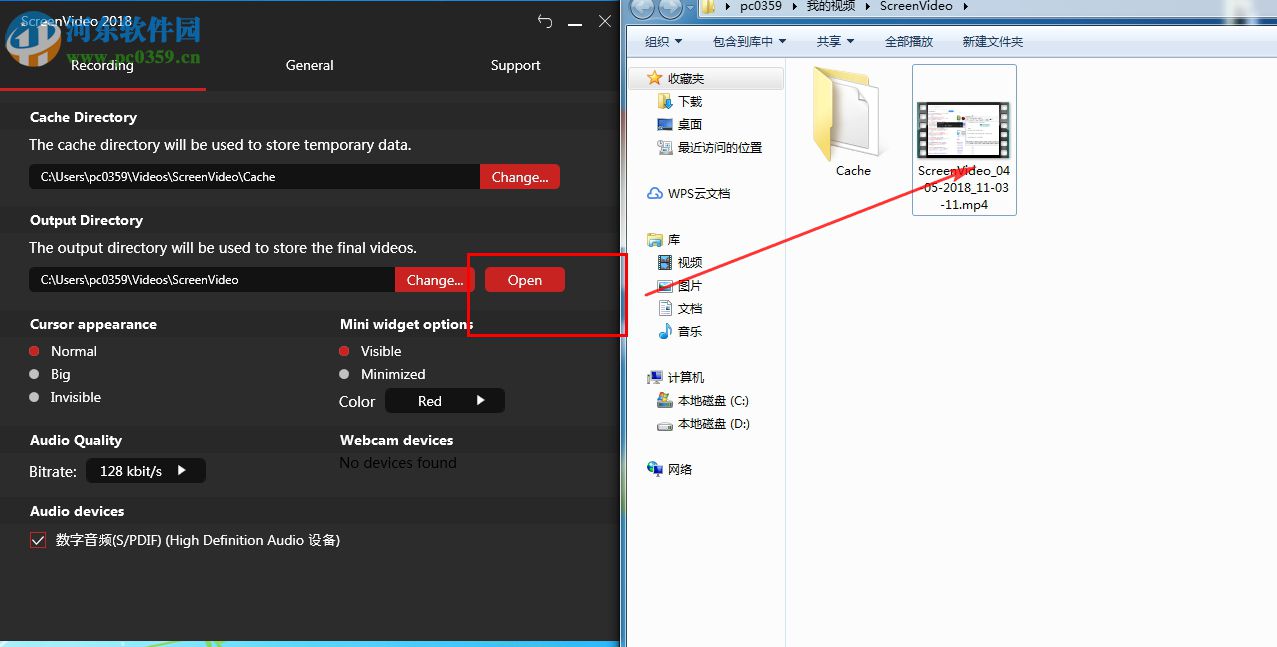The image size is (1277, 647).
Task: Expand the arrow after ScreenVideo in address bar
Action: (966, 7)
